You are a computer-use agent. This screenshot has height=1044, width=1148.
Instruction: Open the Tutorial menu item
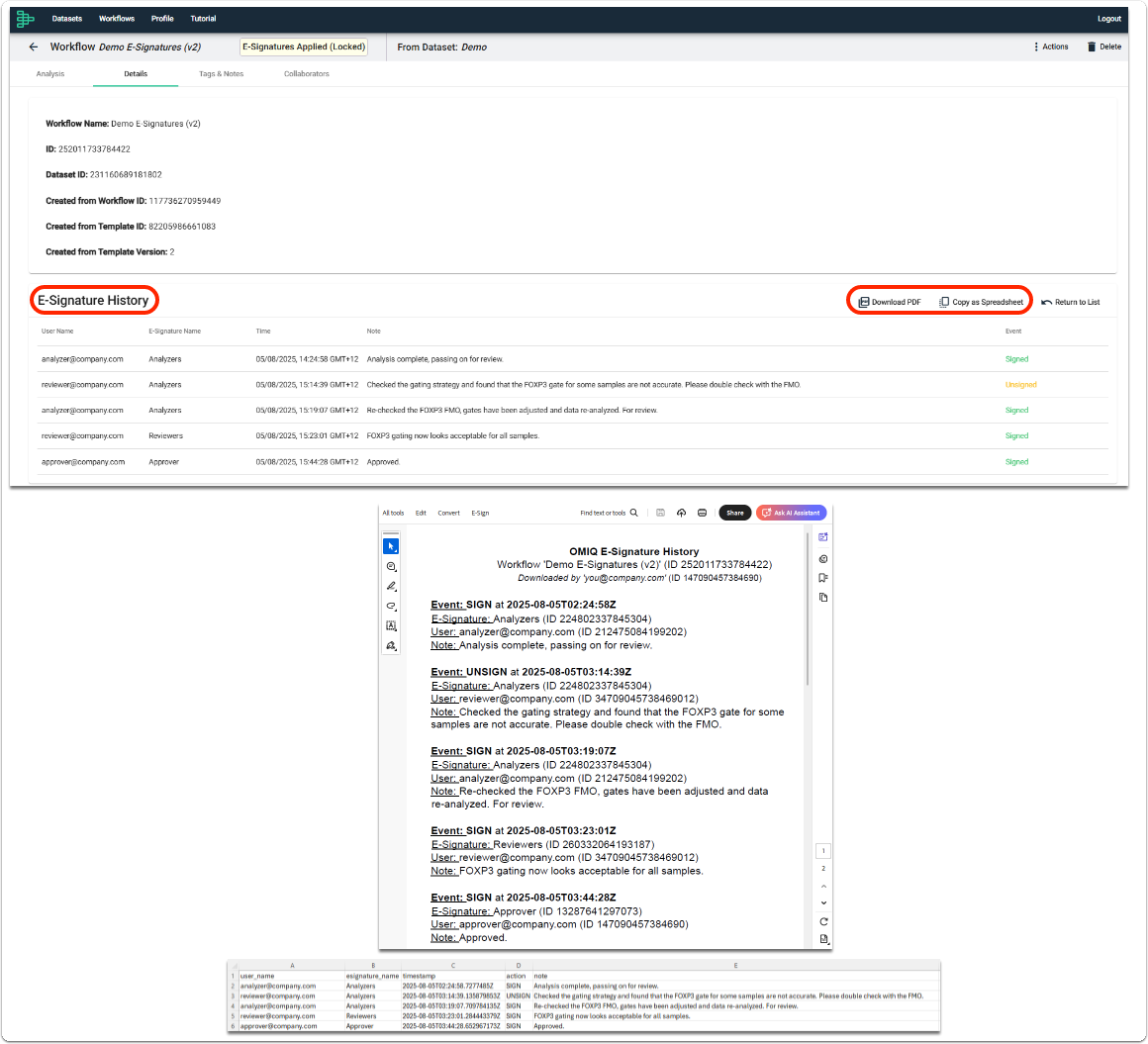203,19
